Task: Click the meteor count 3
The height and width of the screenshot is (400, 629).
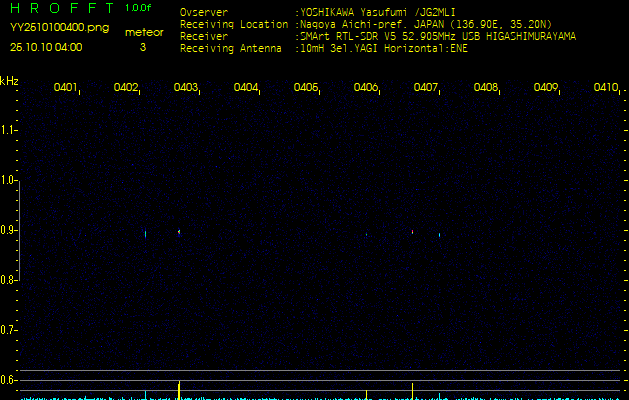Action: (x=143, y=47)
